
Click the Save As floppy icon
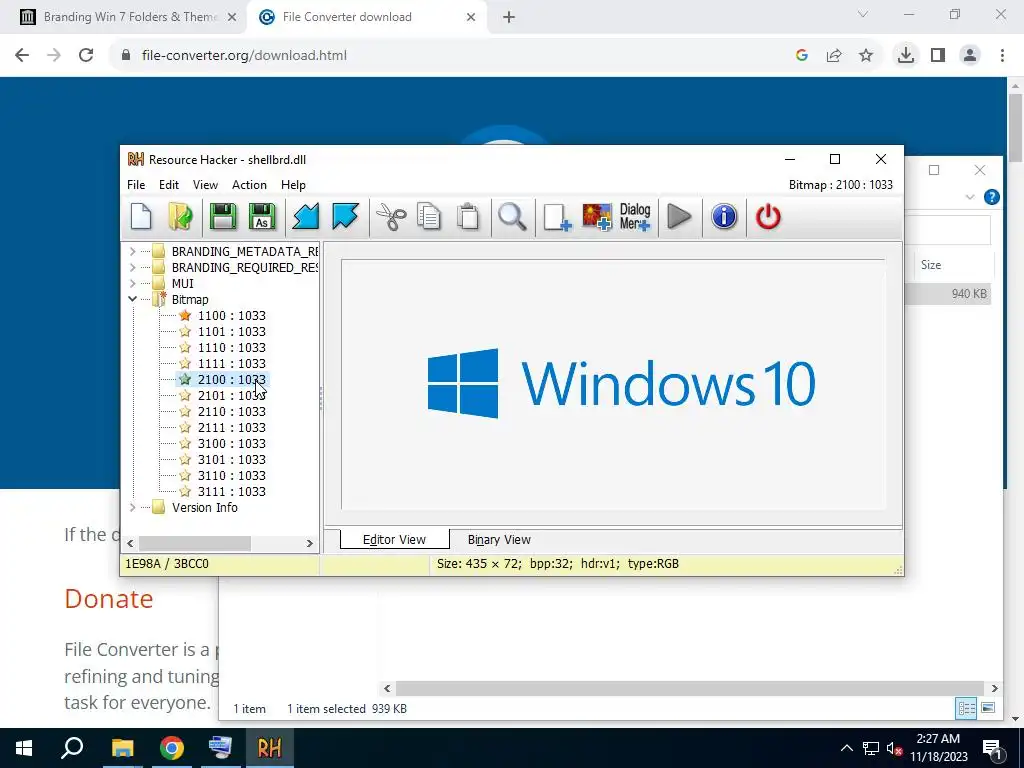262,217
